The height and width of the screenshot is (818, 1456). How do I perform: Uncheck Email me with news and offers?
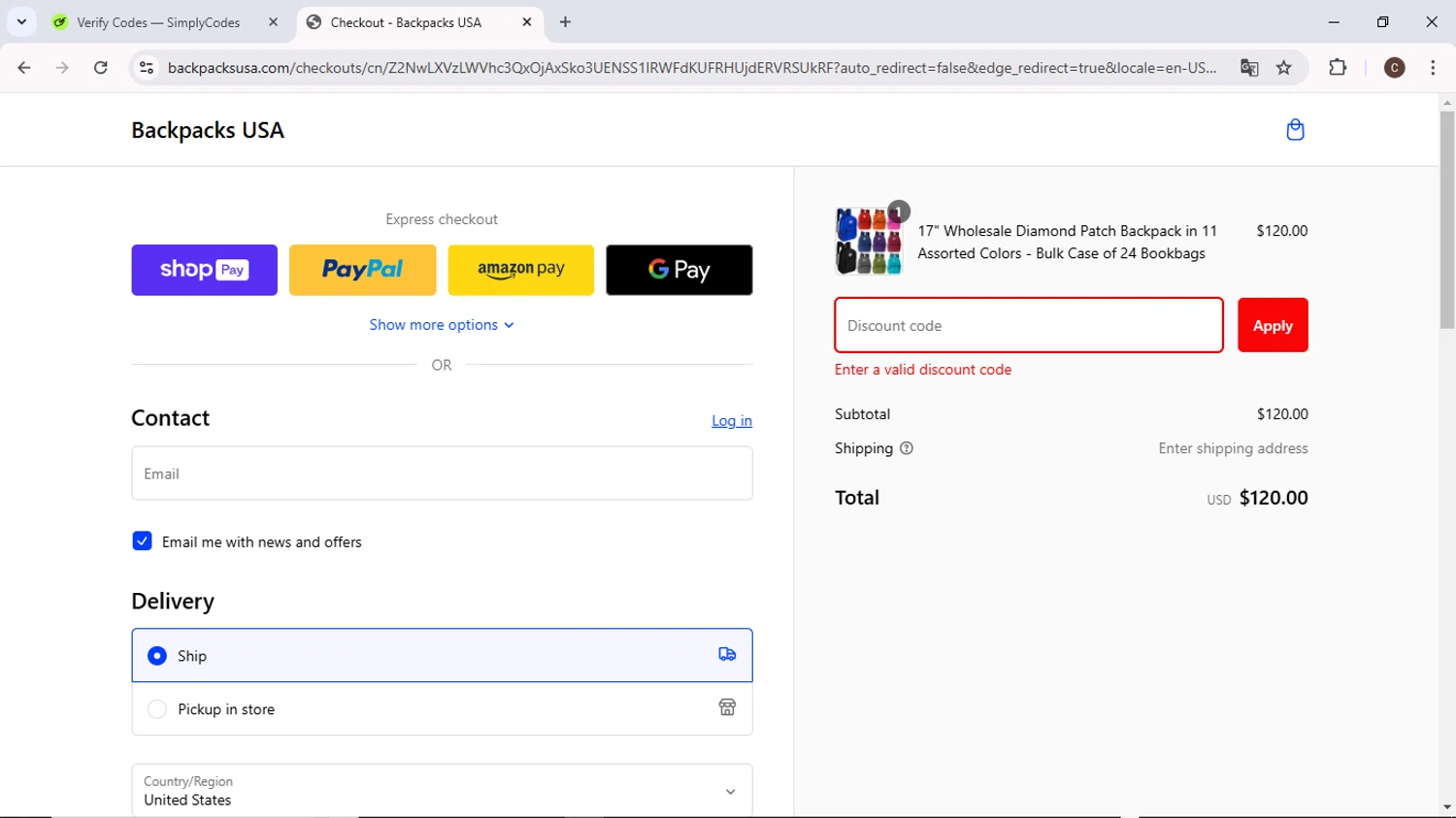pos(142,541)
